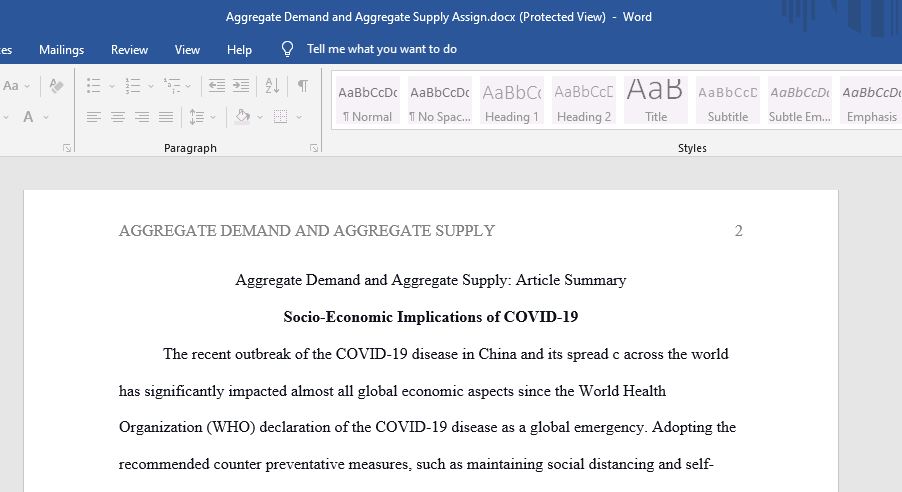
Task: Open Font dialog launcher
Action: click(67, 148)
